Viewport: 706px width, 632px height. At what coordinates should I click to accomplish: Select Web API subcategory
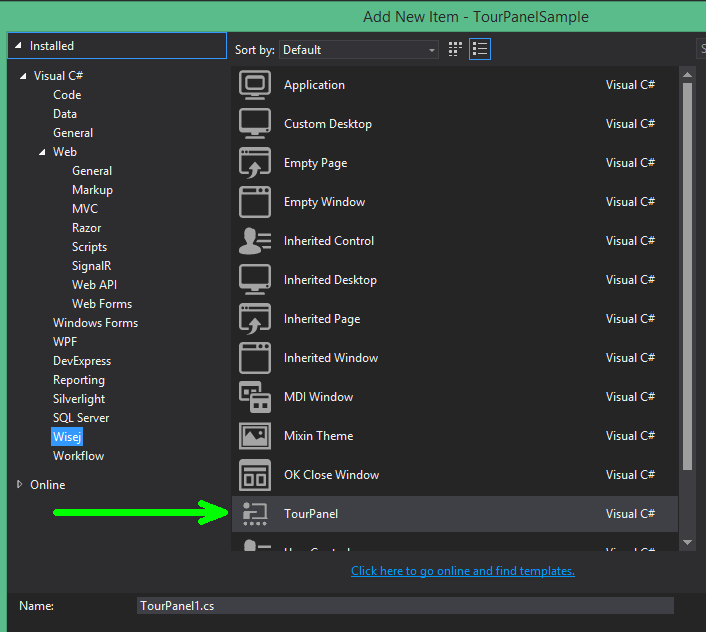coord(94,285)
